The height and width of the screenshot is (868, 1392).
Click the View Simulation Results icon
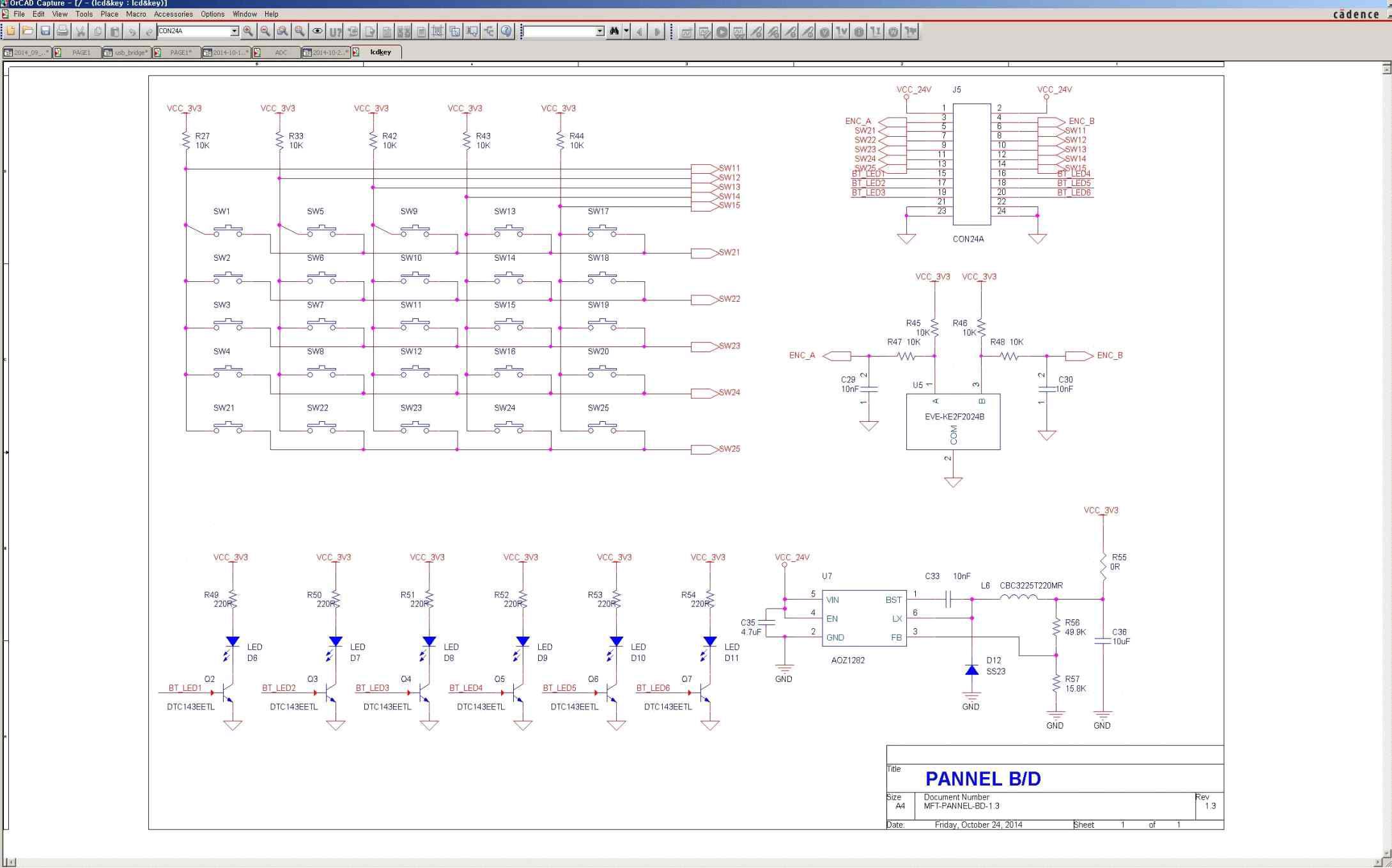coord(739,31)
